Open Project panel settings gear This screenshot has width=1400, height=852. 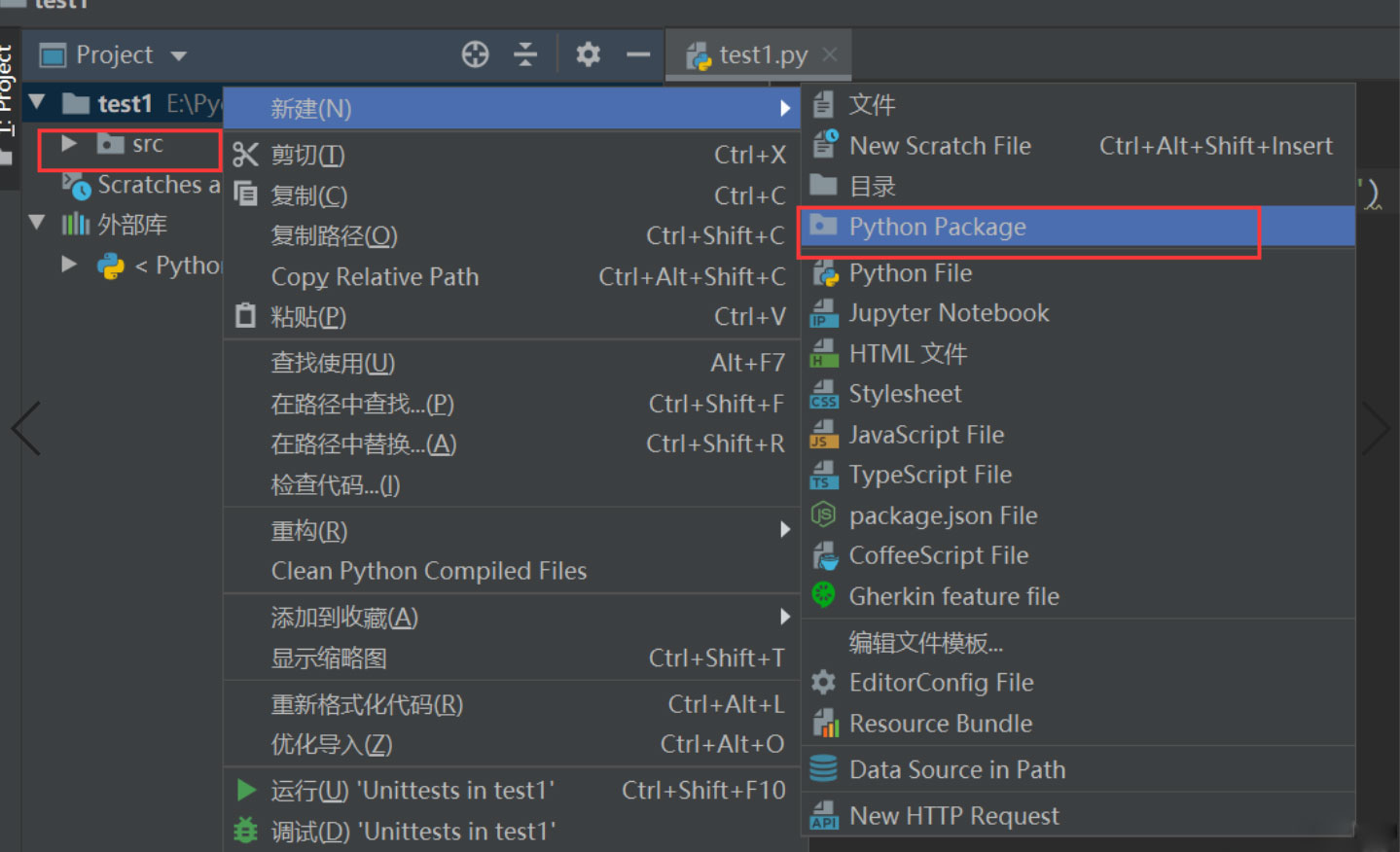588,54
